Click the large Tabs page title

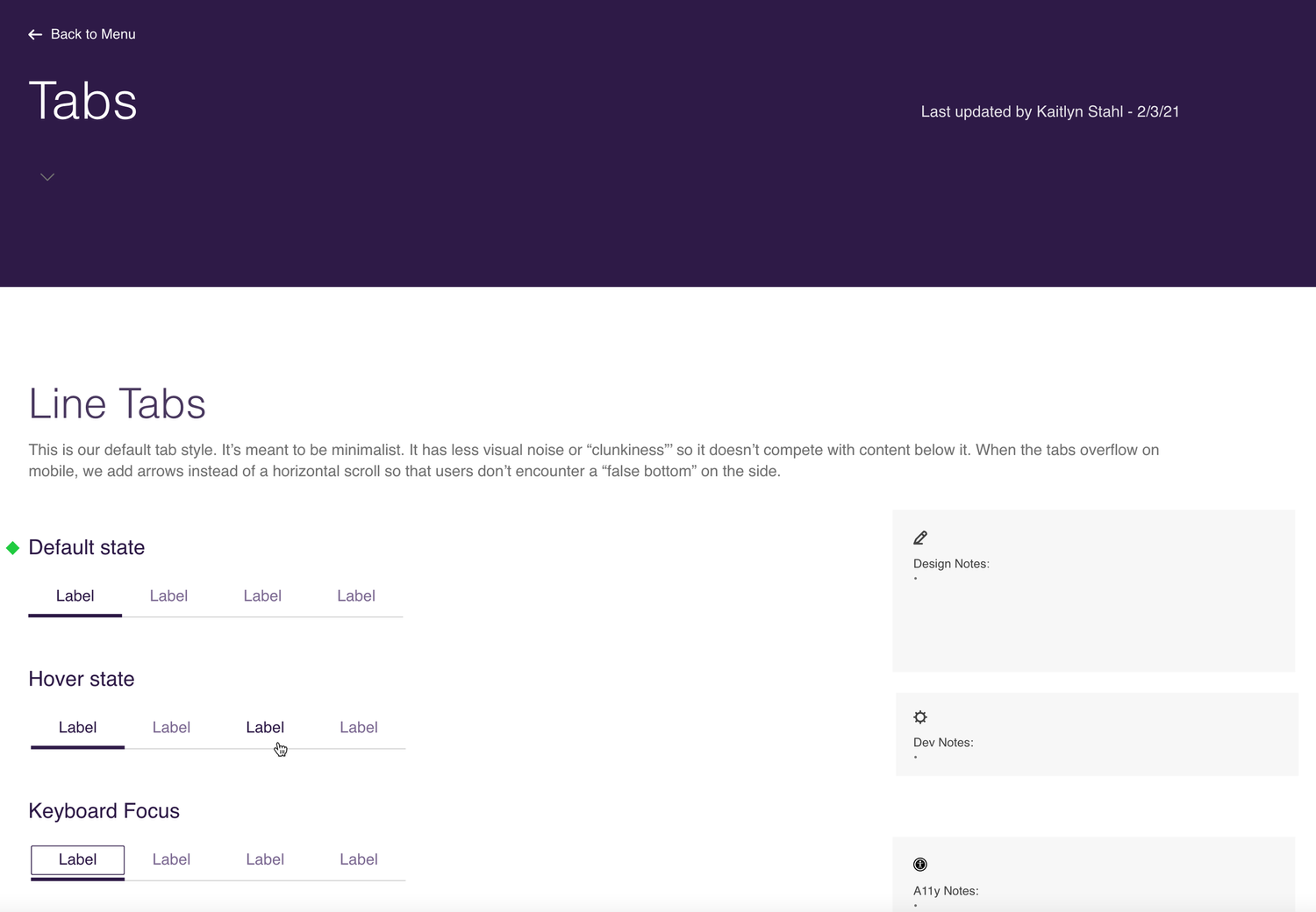83,101
